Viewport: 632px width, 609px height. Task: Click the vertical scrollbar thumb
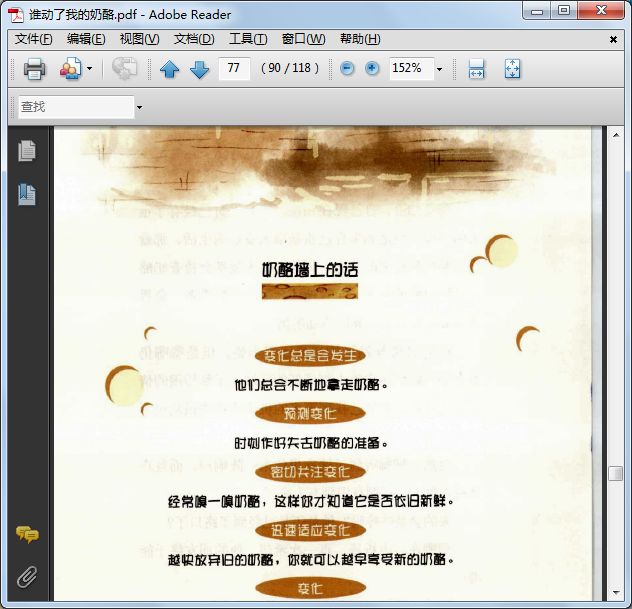coord(616,474)
